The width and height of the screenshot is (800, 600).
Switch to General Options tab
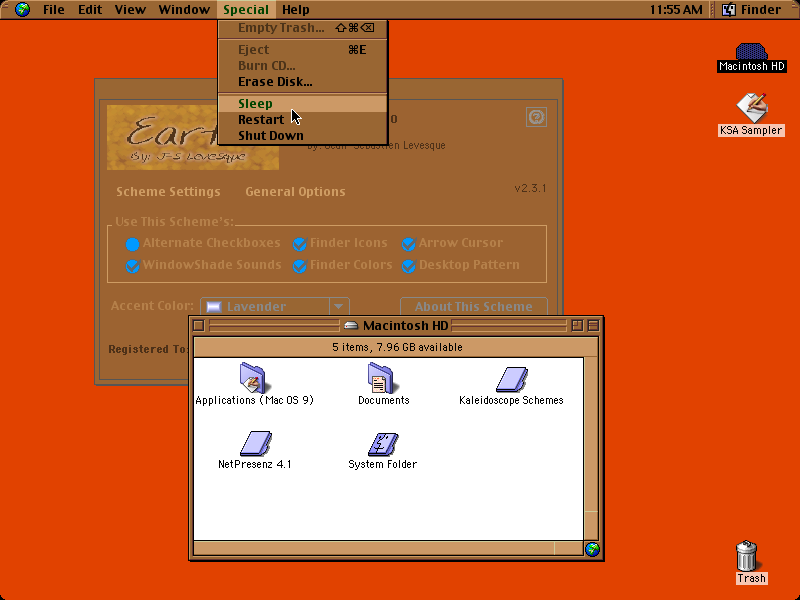coord(295,192)
